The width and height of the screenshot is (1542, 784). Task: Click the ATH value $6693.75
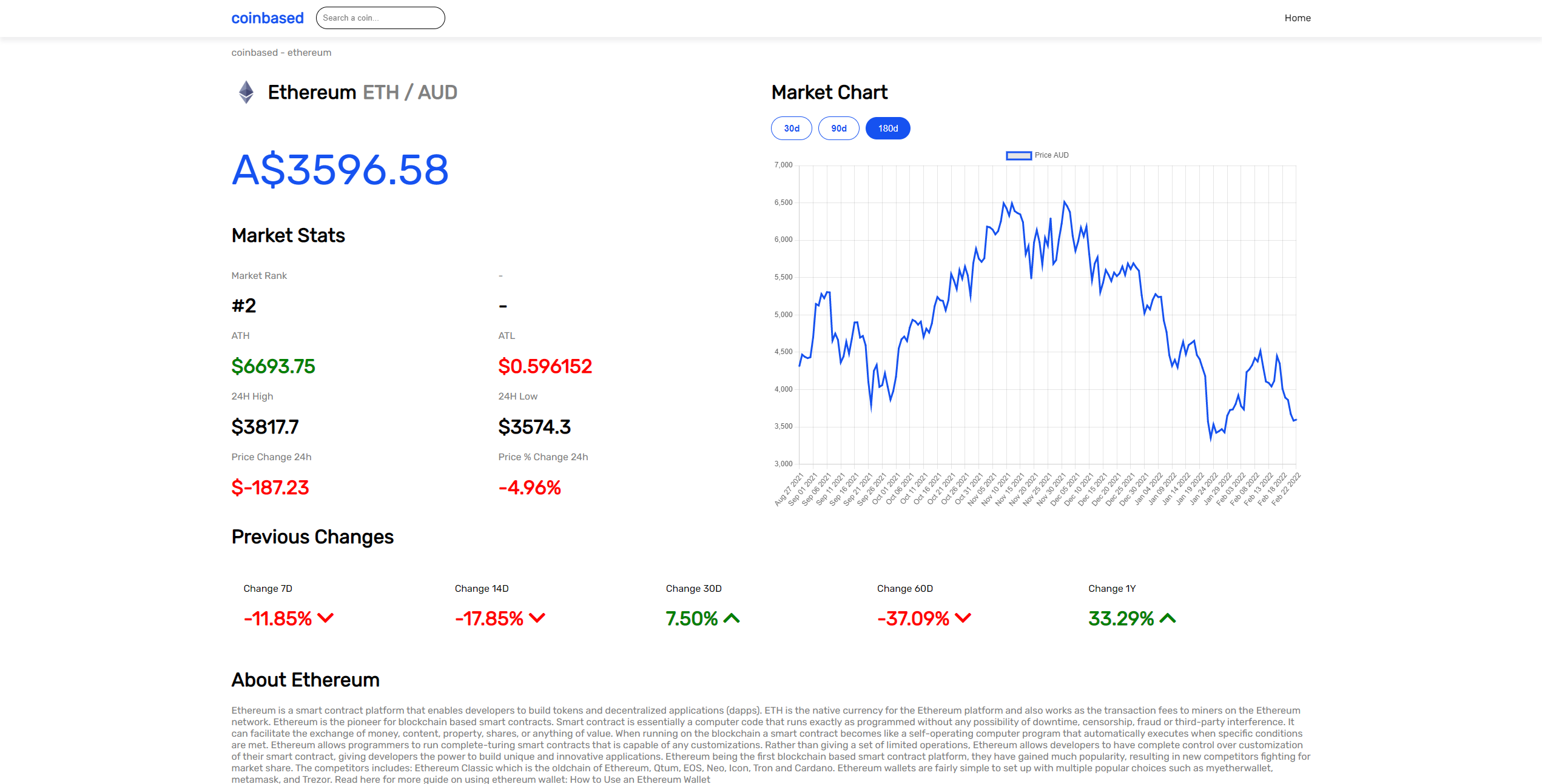273,366
